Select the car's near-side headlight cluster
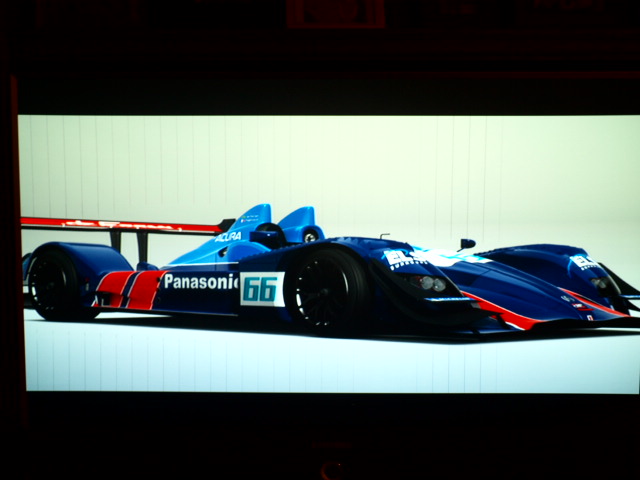This screenshot has width=640, height=480. [431, 284]
